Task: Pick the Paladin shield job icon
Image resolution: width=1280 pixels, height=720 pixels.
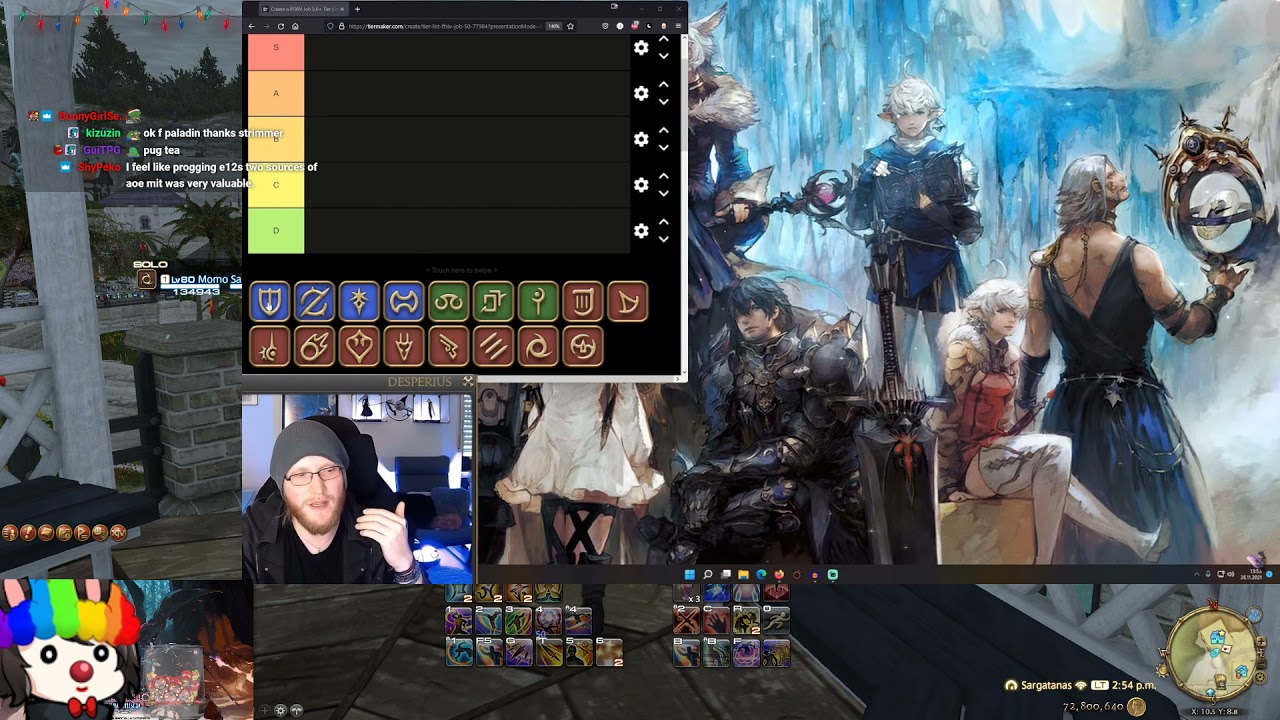Action: 270,301
